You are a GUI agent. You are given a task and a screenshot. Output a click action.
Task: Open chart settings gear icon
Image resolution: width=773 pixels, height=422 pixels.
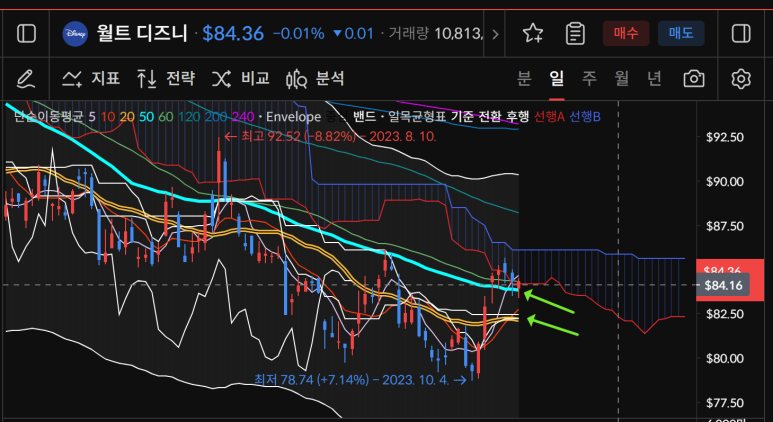[740, 79]
